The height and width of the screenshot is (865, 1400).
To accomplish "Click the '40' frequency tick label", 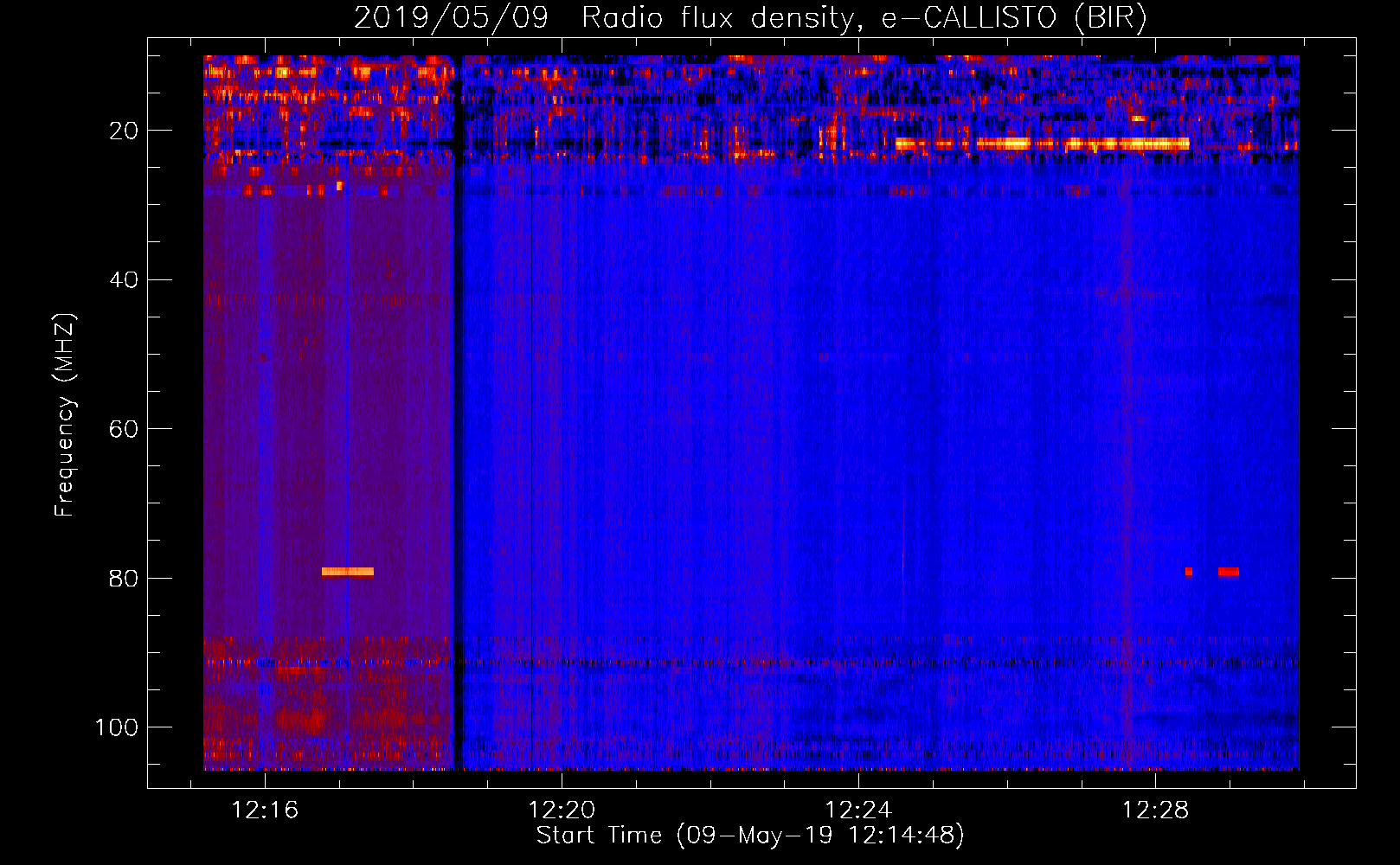I will coord(124,280).
